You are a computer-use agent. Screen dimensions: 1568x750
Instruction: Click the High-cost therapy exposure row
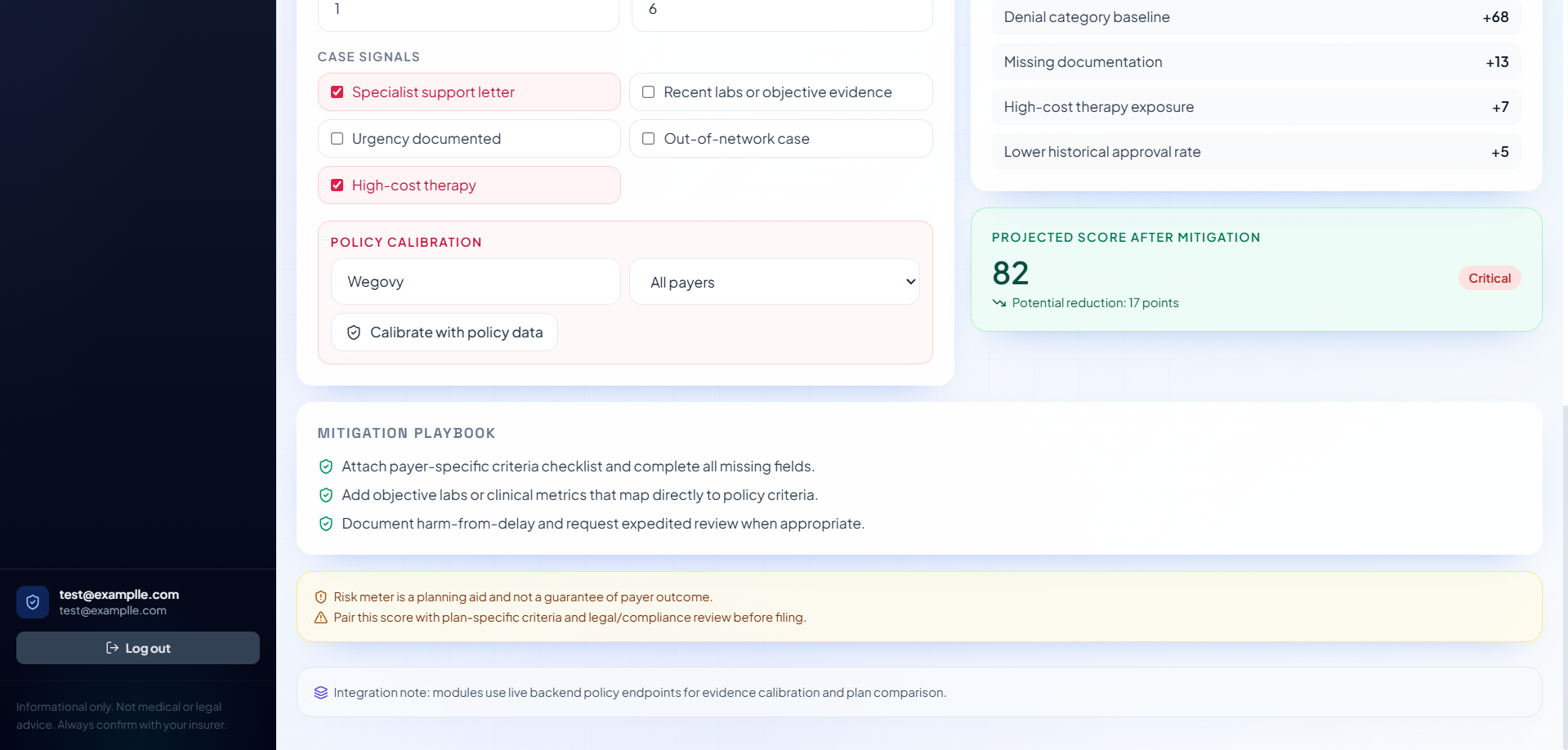tap(1257, 107)
